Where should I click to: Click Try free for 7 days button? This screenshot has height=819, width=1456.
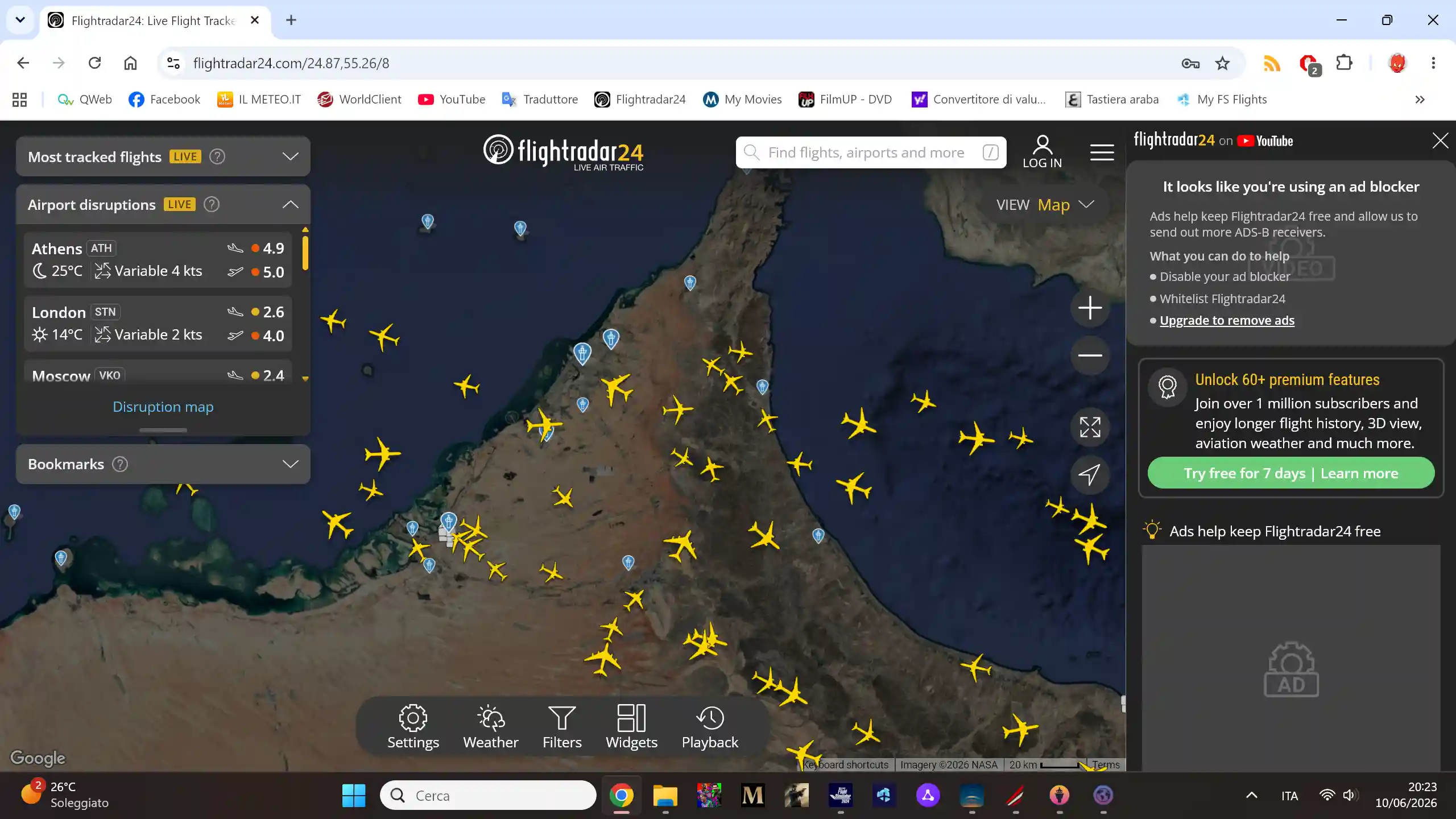click(1291, 473)
